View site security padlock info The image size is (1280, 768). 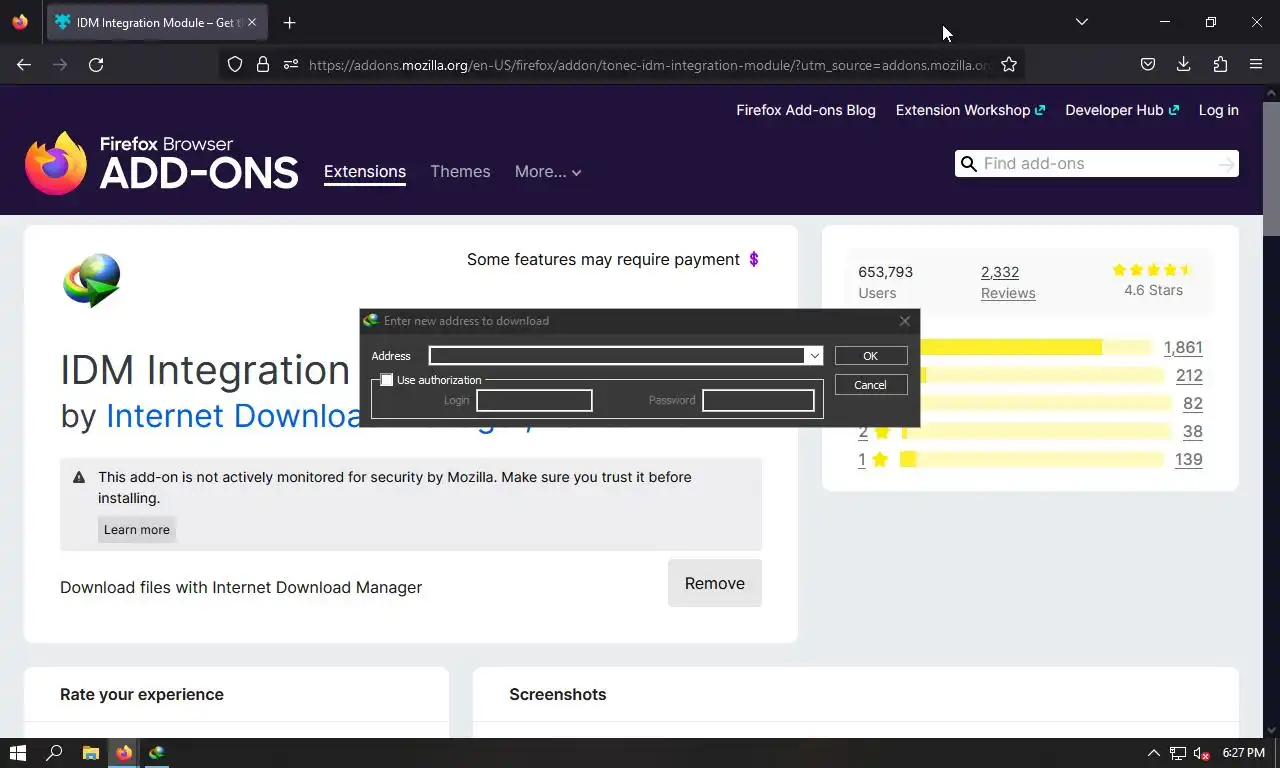pos(263,64)
